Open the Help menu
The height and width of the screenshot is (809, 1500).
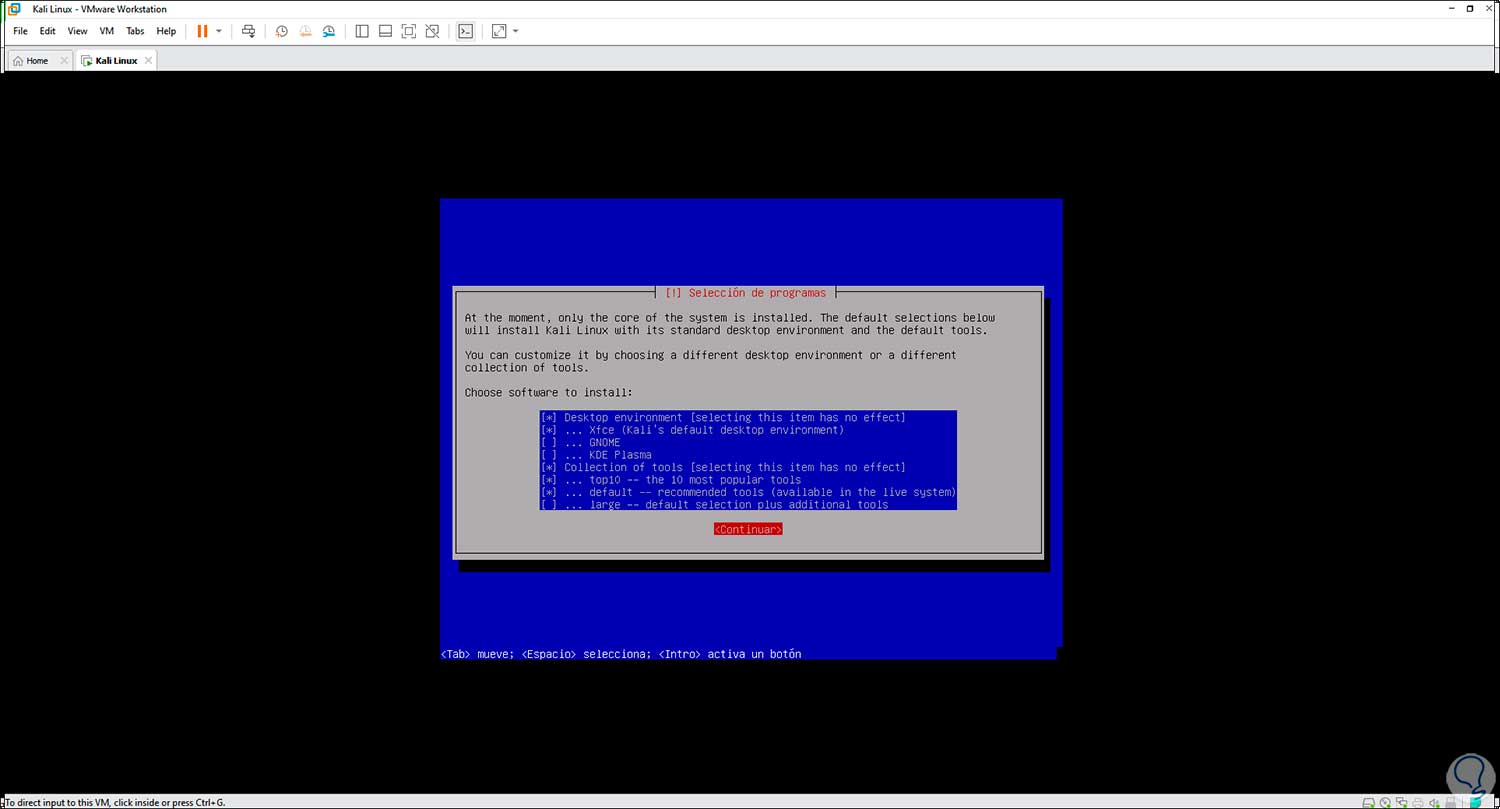(166, 31)
